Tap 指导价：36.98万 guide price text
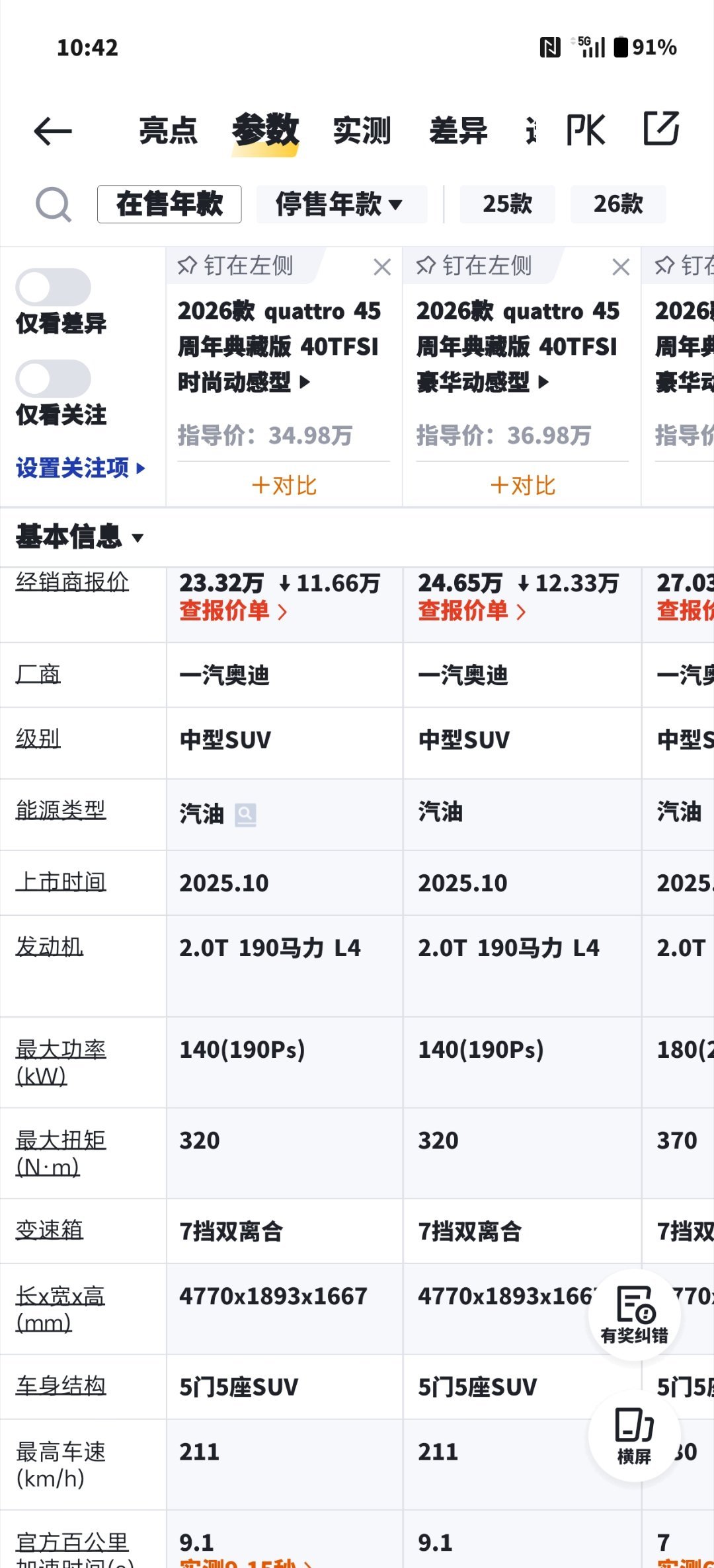714x1568 pixels. click(504, 435)
